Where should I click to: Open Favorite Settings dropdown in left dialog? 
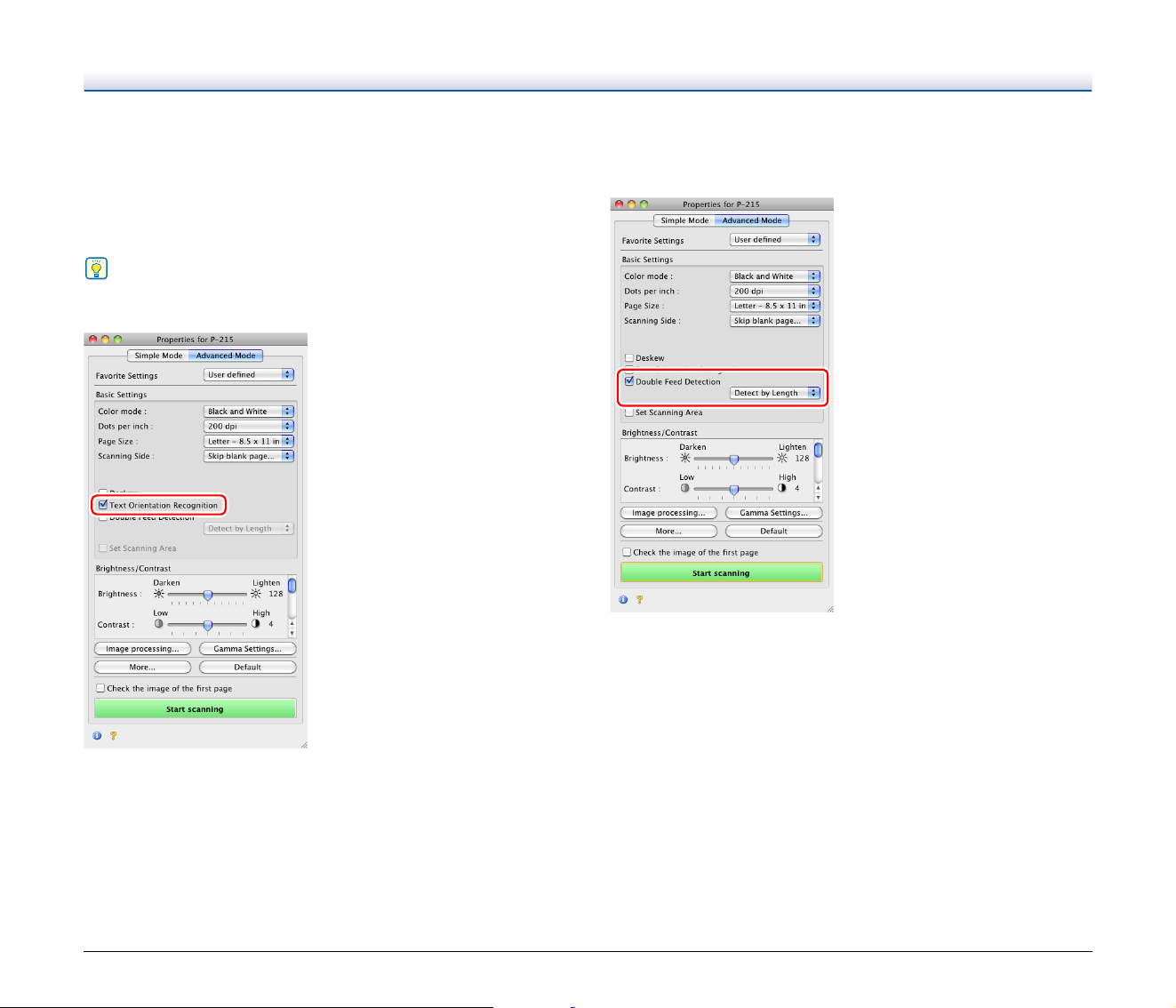click(x=249, y=375)
